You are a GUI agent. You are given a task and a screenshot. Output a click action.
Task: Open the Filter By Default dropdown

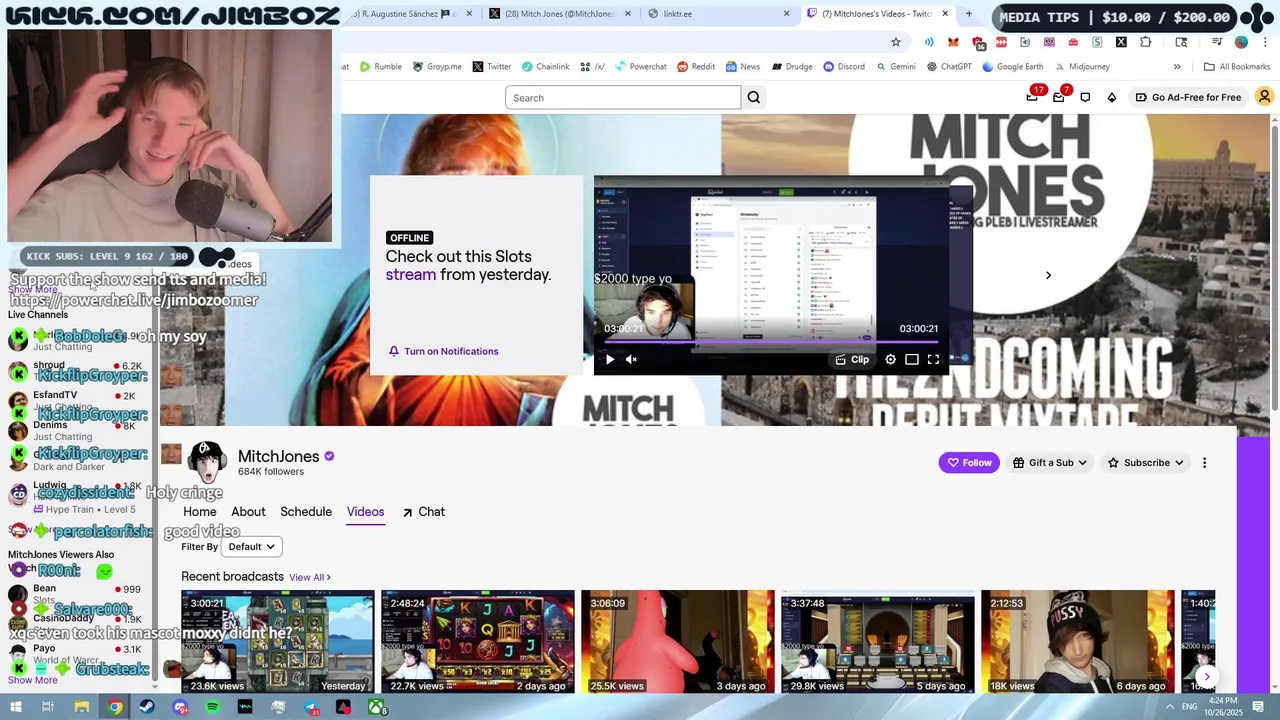[251, 547]
